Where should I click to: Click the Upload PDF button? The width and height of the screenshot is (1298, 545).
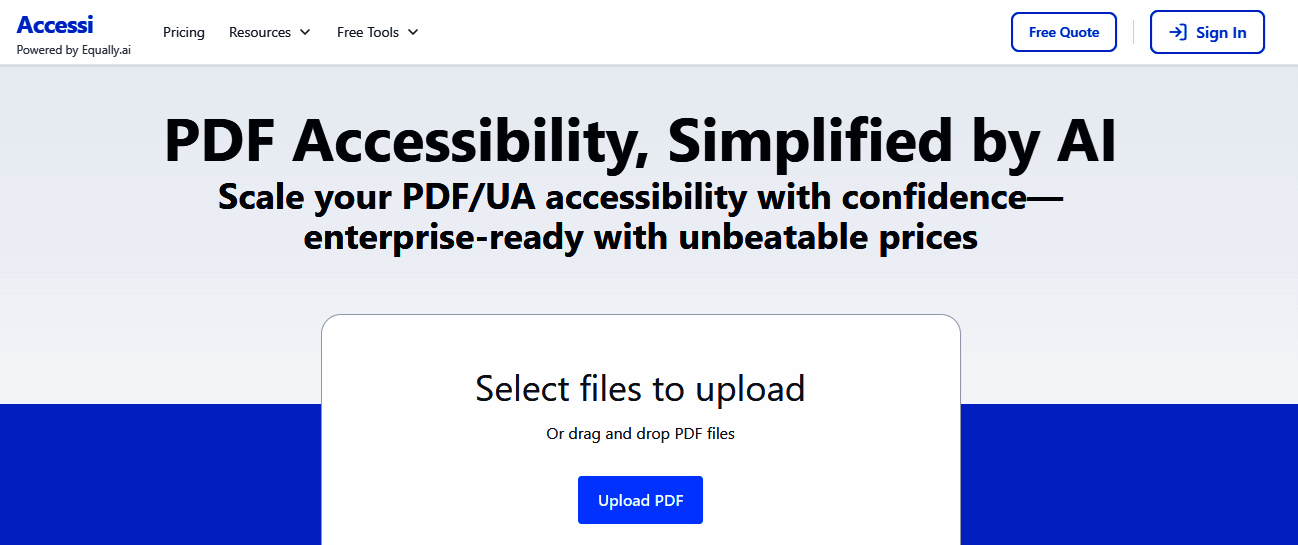[640, 500]
